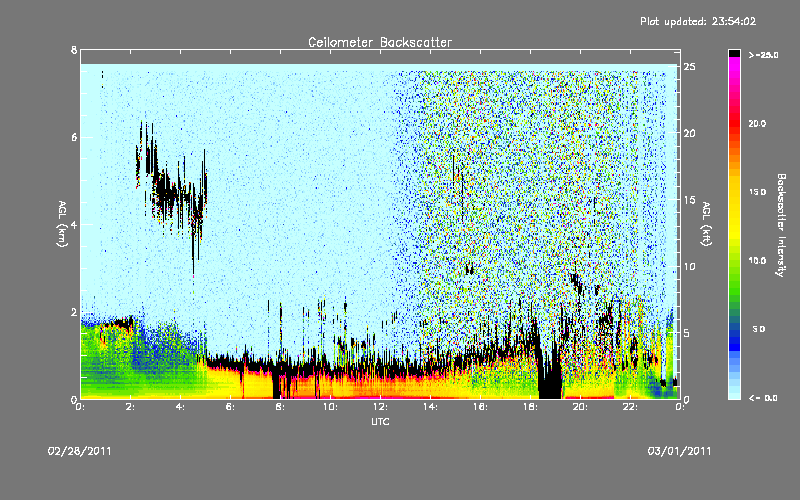Click the '2:' hour tick on UTC axis

coord(131,407)
